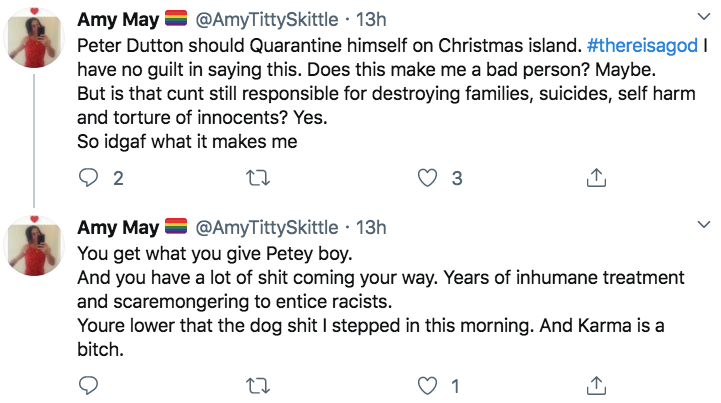
Task: Reply to the 'Petey boy' tweet
Action: 88,384
